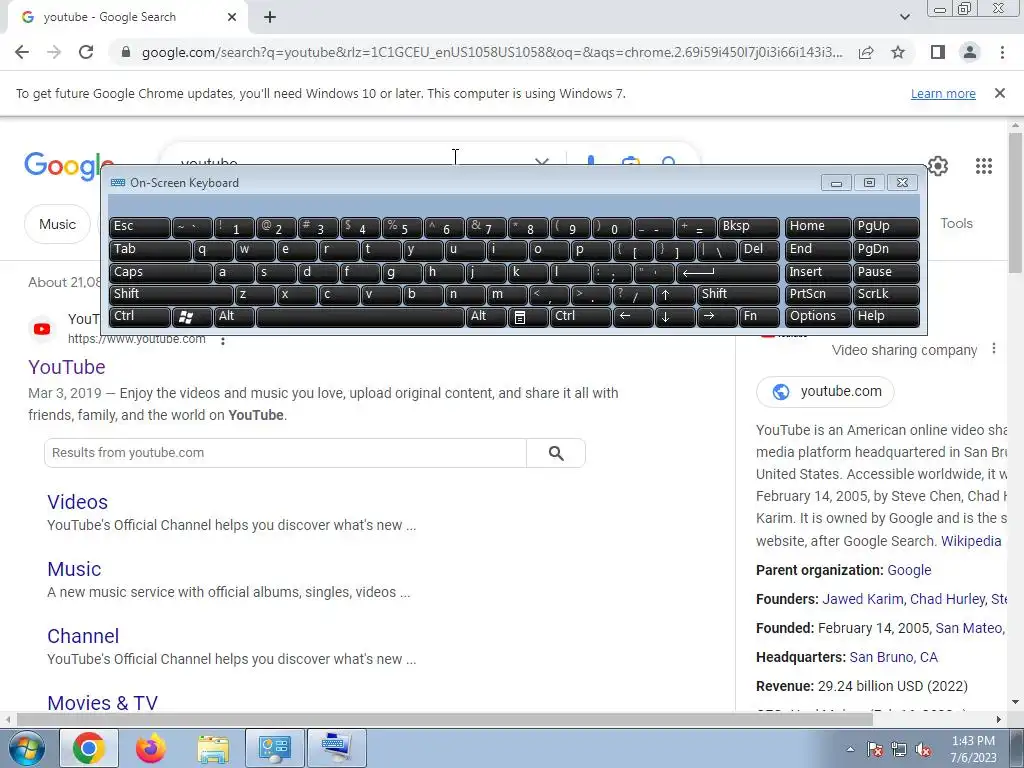
Task: Click the muted volume tray icon
Action: click(x=923, y=749)
